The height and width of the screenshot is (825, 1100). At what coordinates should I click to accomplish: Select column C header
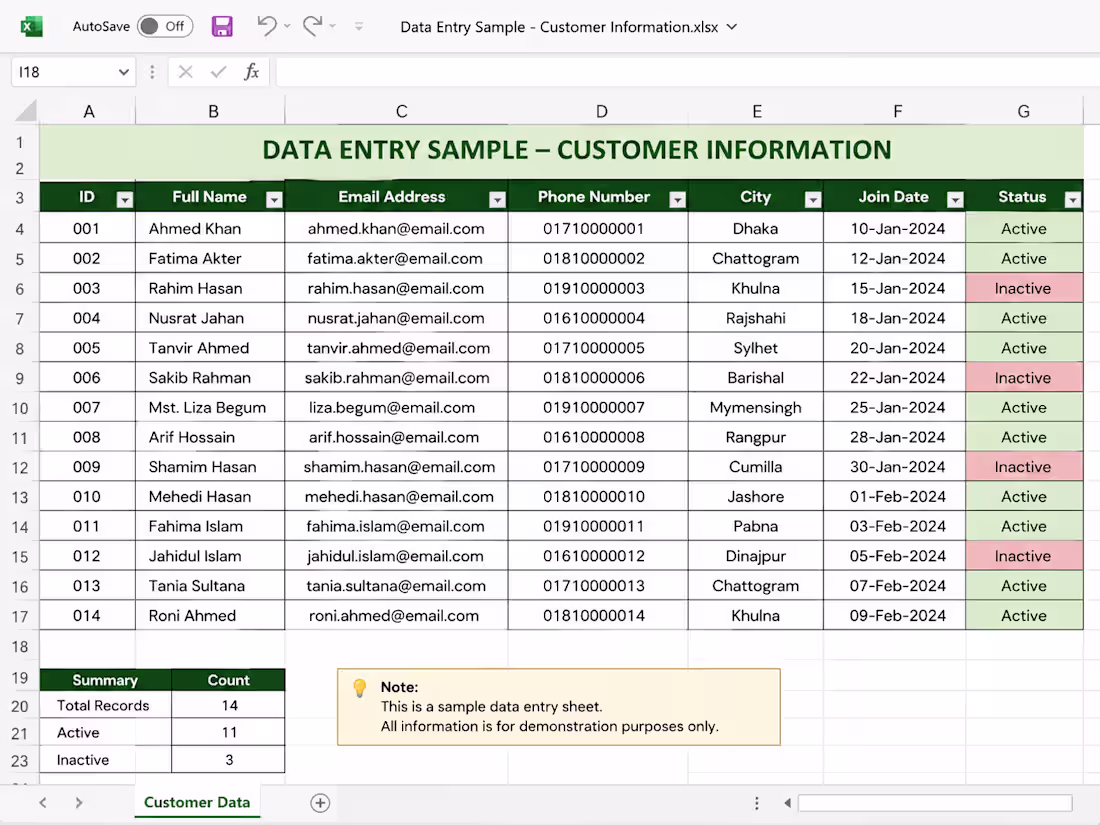pyautogui.click(x=397, y=111)
